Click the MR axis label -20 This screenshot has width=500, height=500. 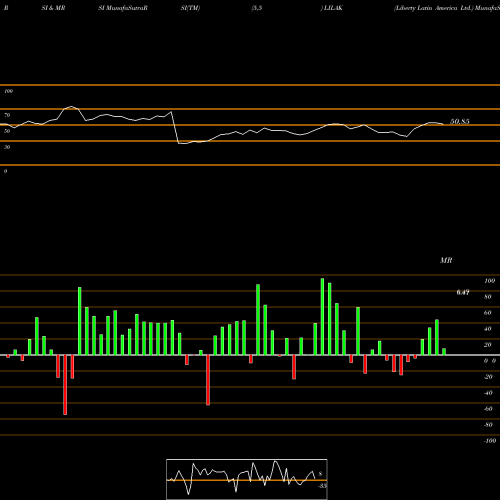[x=488, y=377]
